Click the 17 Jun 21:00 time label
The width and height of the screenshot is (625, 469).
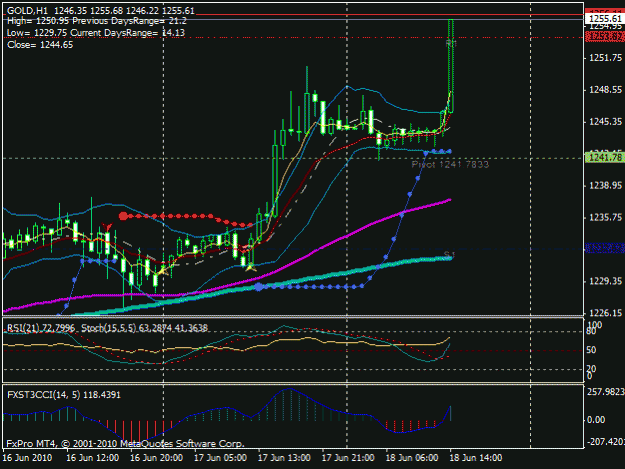[x=348, y=457]
